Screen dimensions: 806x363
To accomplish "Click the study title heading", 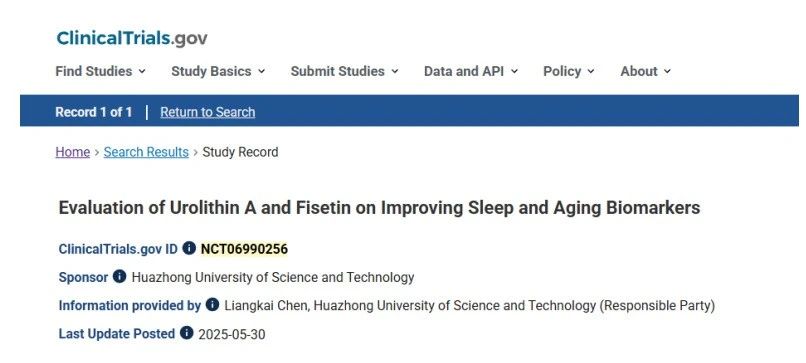I will coord(379,208).
